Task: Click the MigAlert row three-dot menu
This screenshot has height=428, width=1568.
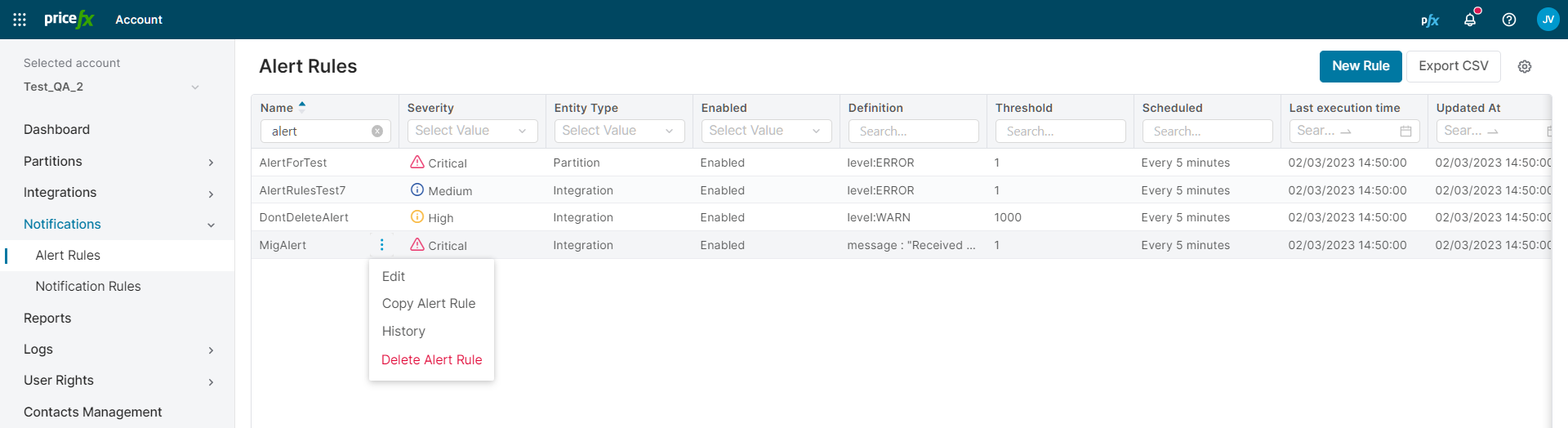Action: 381,245
